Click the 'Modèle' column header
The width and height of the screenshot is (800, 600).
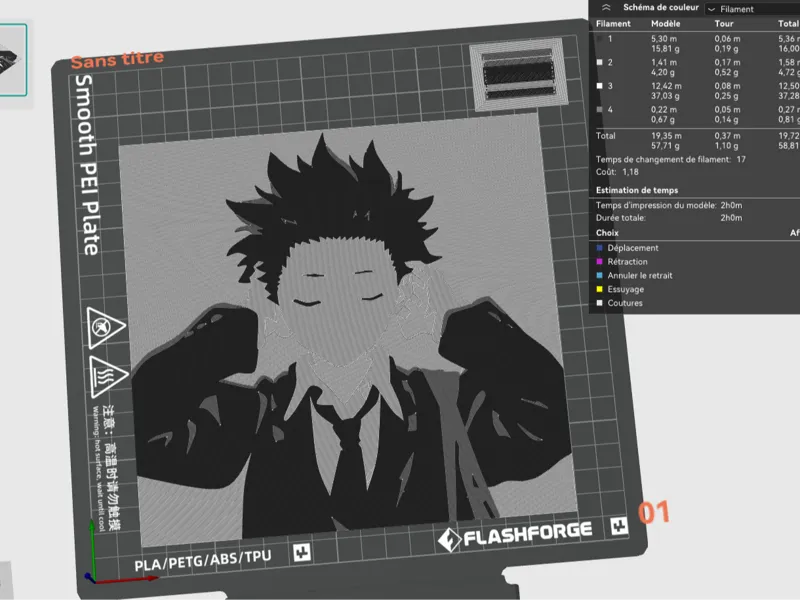coord(665,24)
